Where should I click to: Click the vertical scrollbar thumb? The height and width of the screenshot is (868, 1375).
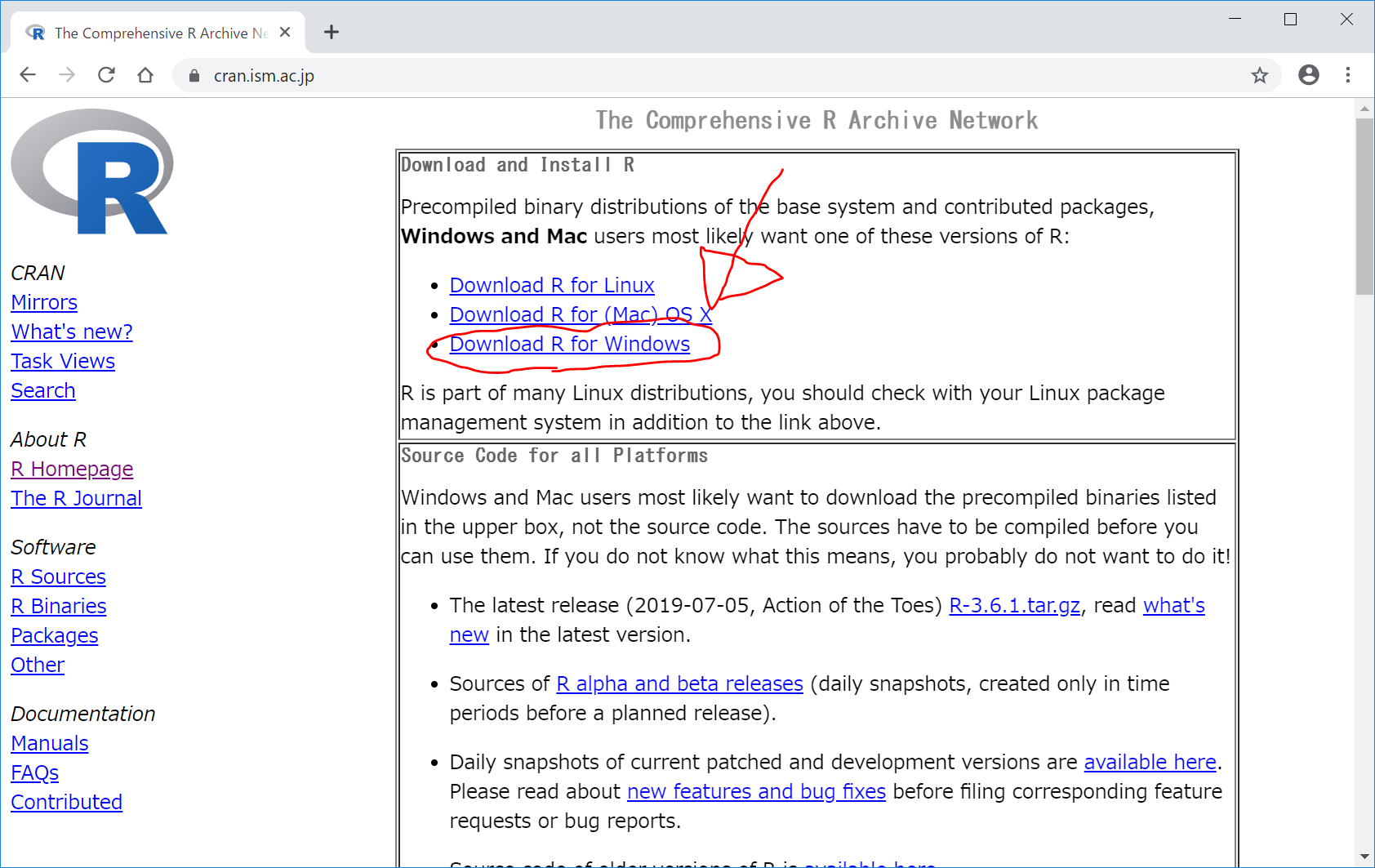tap(1364, 206)
